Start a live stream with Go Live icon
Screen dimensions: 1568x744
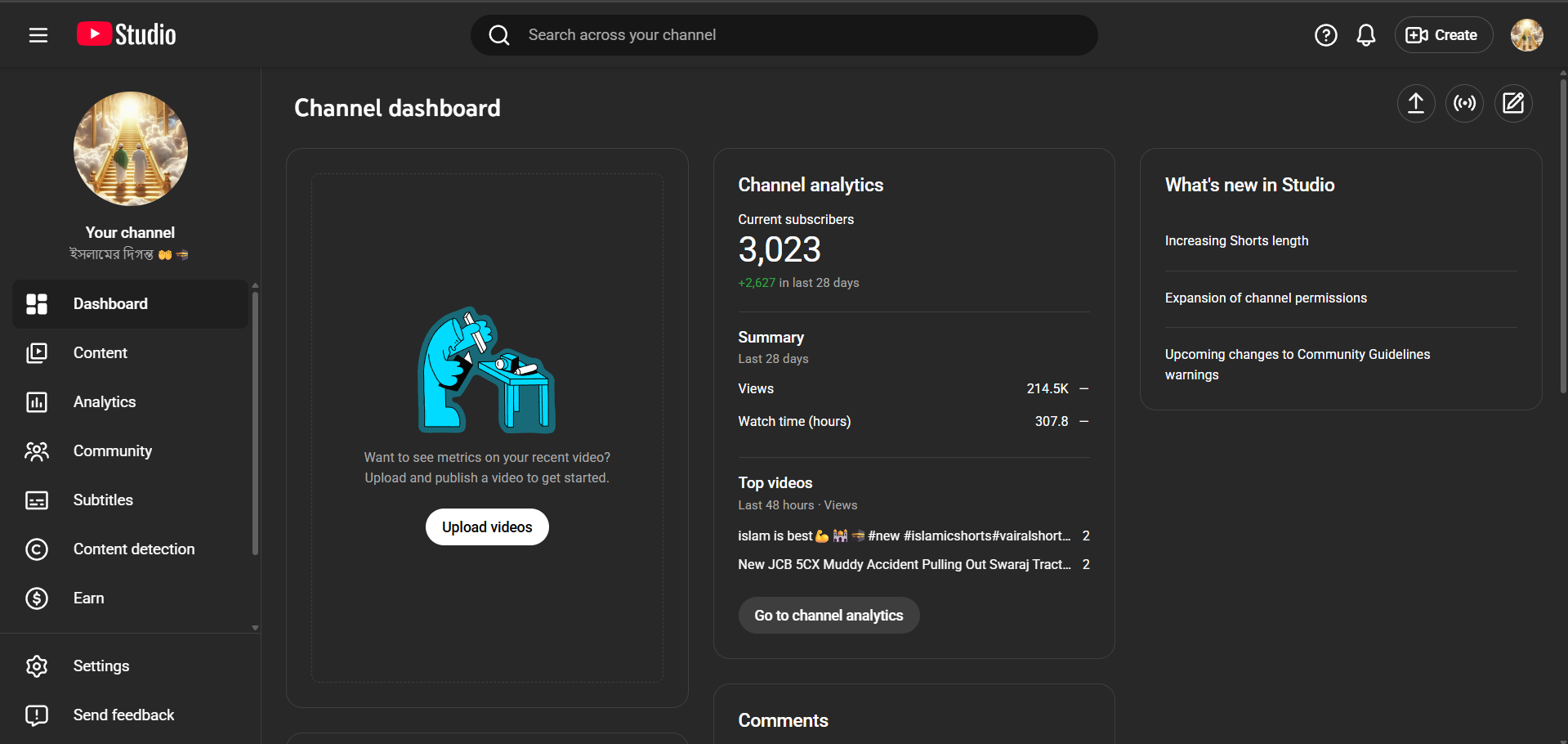point(1464,103)
